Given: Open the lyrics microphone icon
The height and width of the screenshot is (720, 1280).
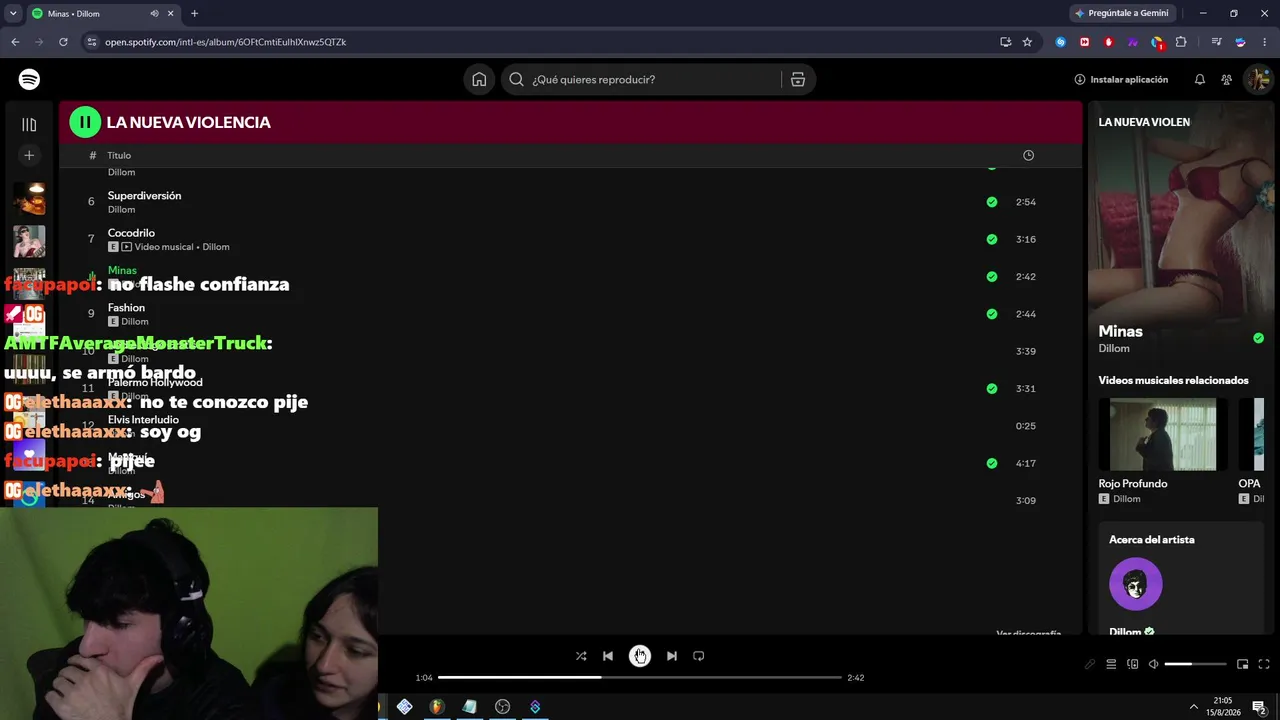Looking at the screenshot, I should pos(1090,664).
